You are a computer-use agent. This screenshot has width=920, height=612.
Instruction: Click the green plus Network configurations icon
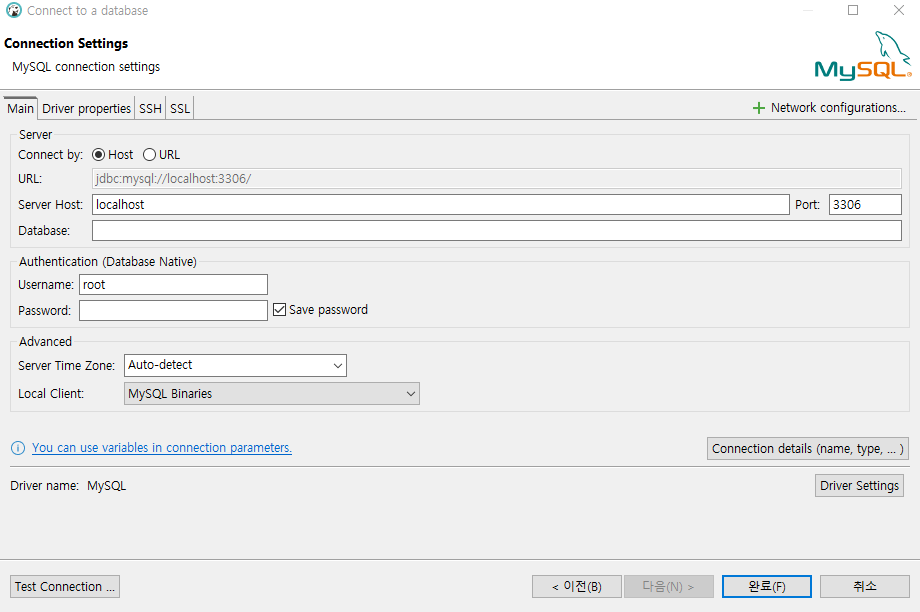(759, 108)
